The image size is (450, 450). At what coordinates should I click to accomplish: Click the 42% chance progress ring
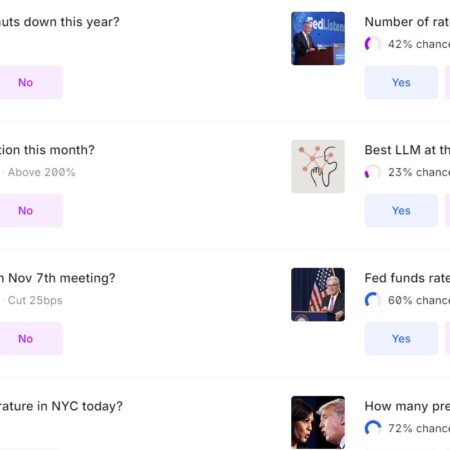[373, 44]
